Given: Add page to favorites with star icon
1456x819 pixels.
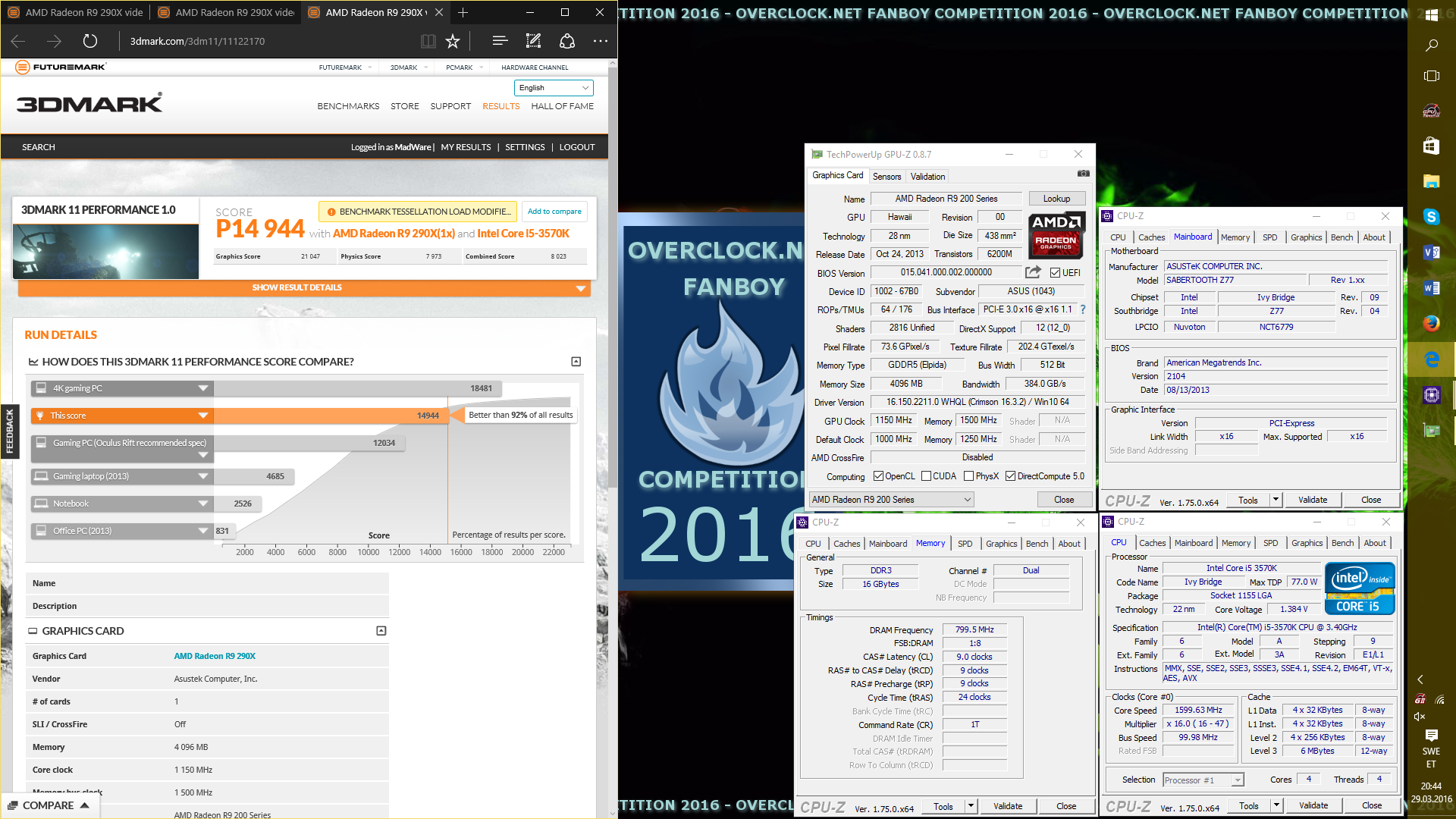Looking at the screenshot, I should click(453, 41).
